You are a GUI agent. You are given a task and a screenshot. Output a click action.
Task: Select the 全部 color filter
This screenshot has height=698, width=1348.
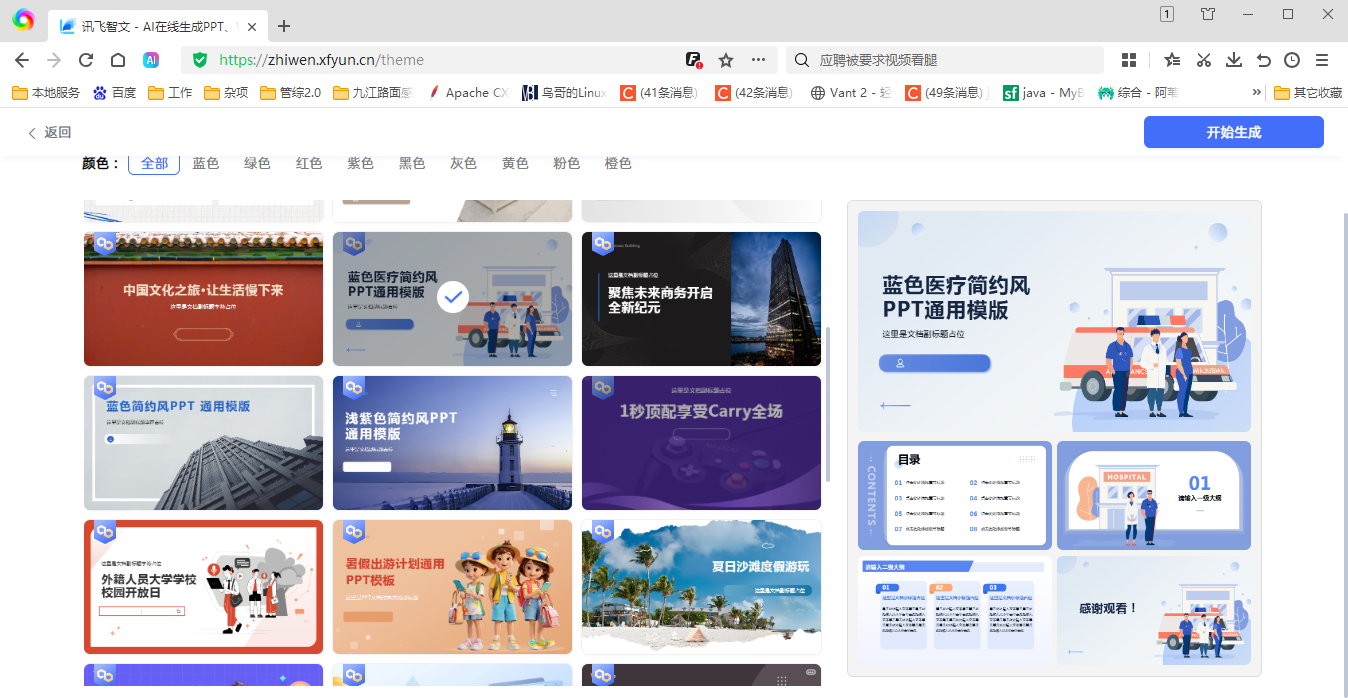(x=154, y=163)
